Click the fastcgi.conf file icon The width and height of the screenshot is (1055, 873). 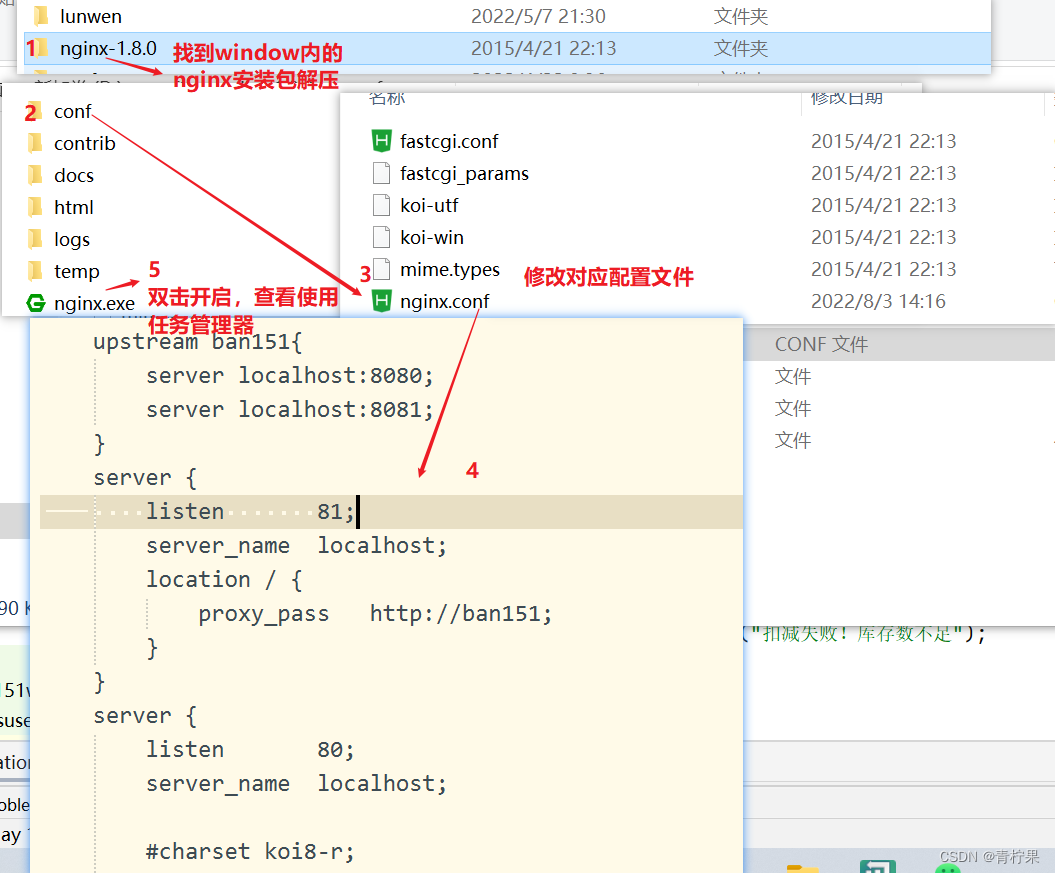point(381,141)
